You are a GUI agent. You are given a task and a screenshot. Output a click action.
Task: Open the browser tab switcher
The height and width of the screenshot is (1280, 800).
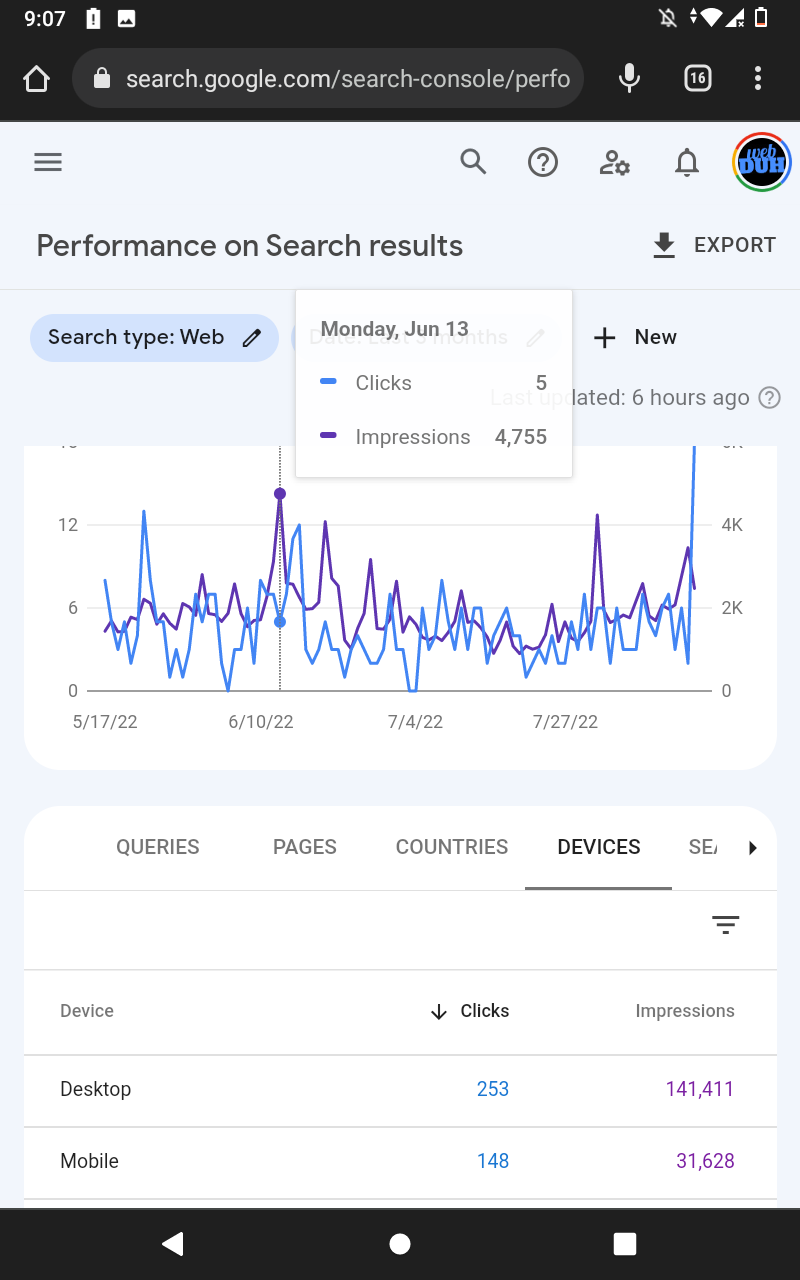click(x=698, y=78)
